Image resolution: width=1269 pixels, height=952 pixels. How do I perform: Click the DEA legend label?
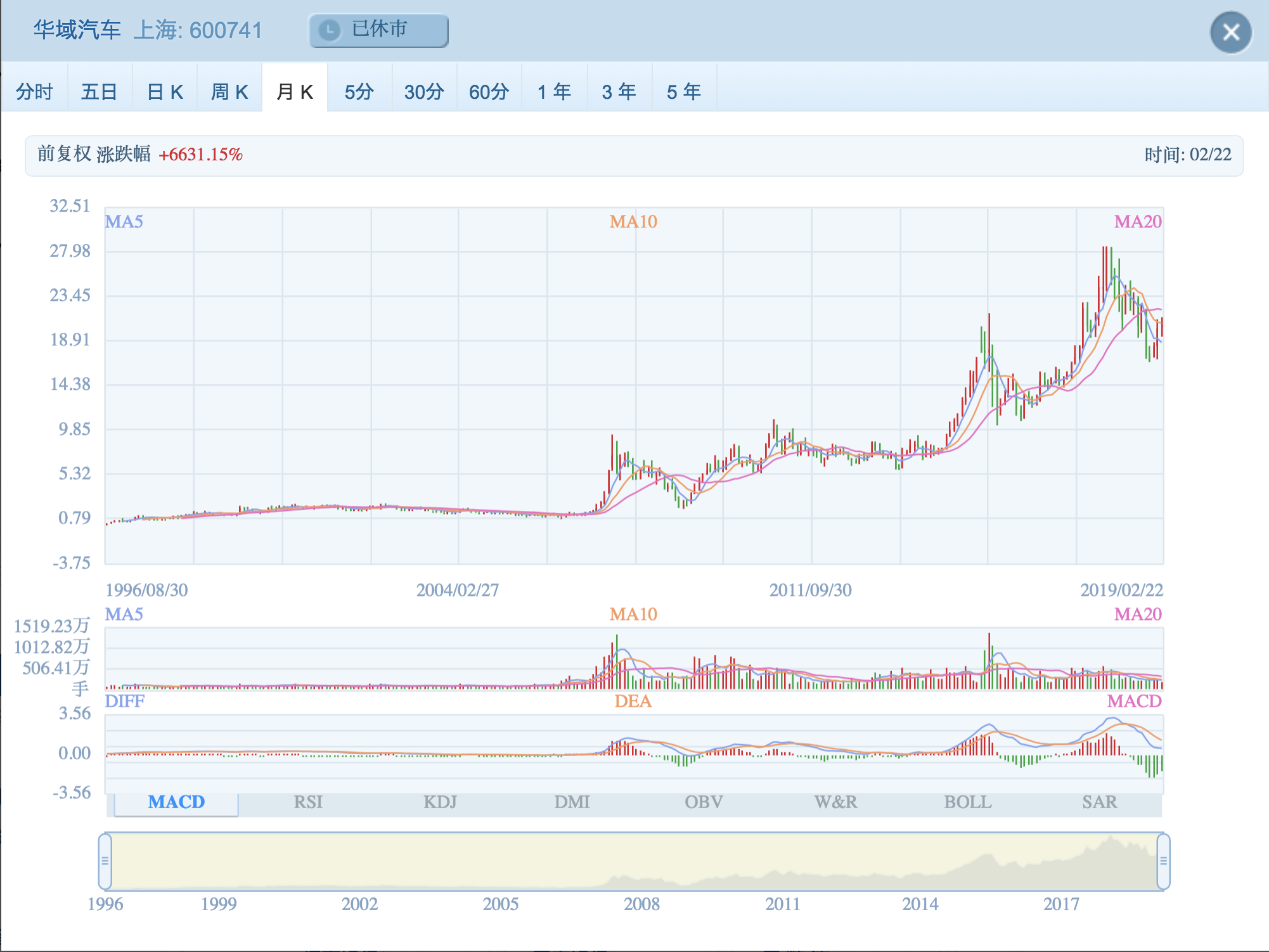(633, 701)
